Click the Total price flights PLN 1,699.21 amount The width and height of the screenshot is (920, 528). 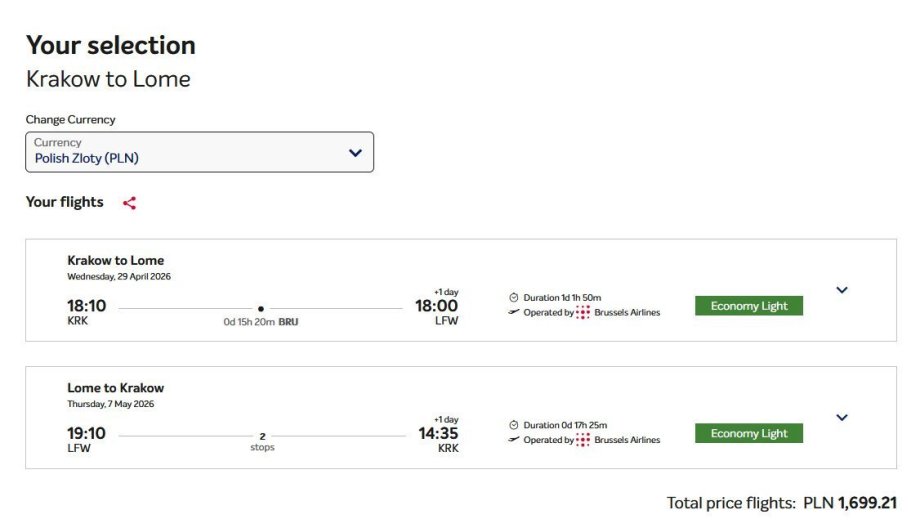[x=866, y=503]
